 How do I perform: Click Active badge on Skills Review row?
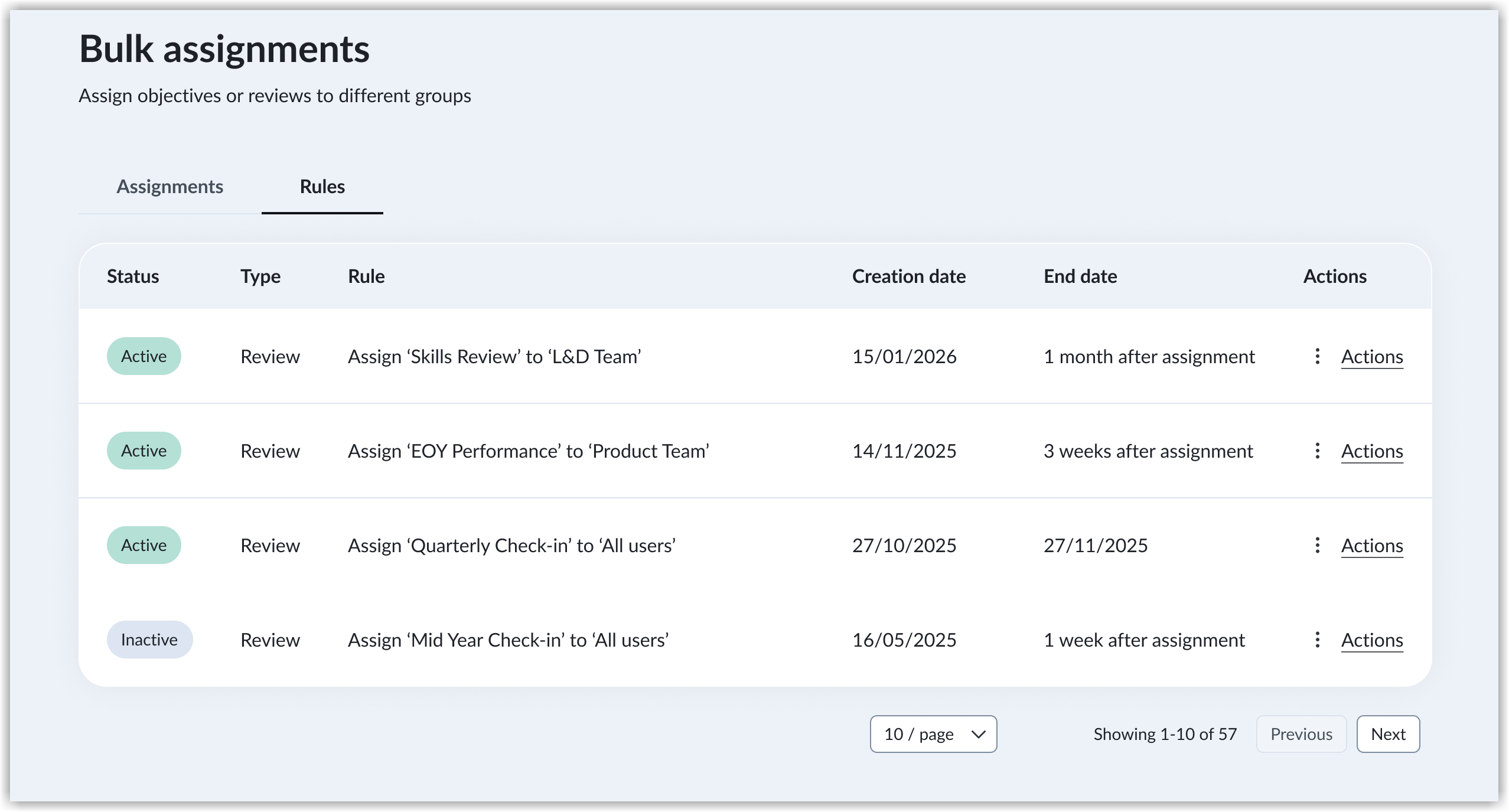pos(144,356)
